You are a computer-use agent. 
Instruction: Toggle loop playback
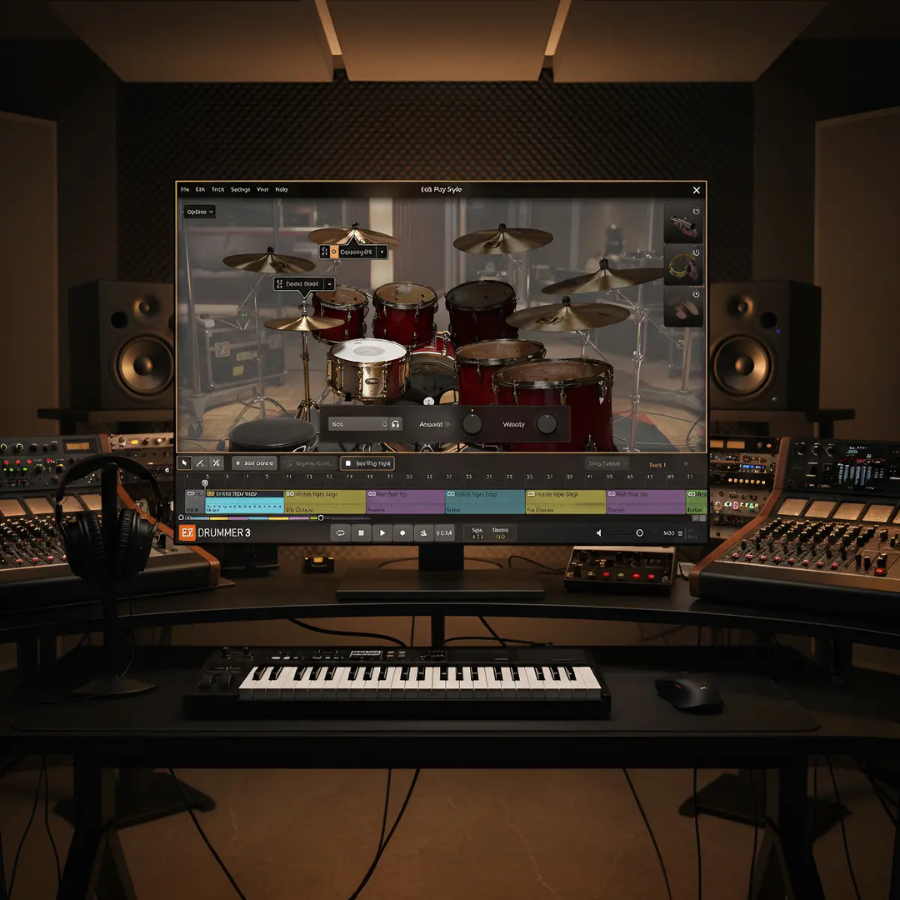click(x=340, y=533)
